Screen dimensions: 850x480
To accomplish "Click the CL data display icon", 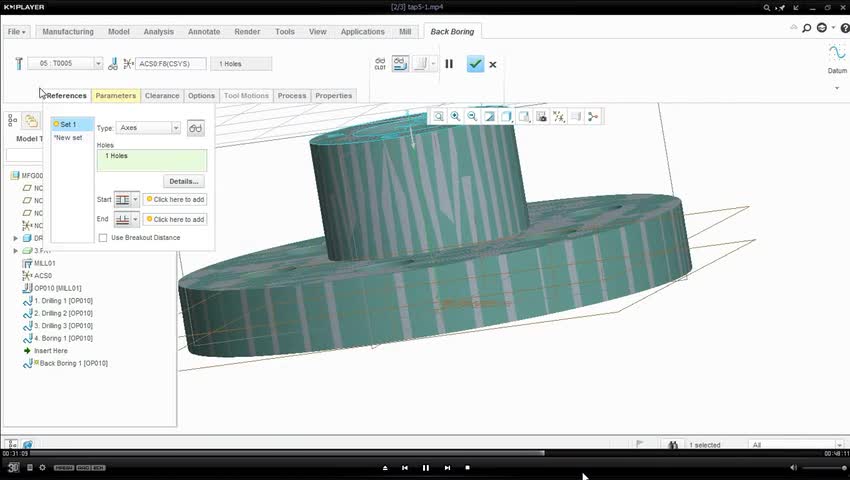I will (x=380, y=64).
